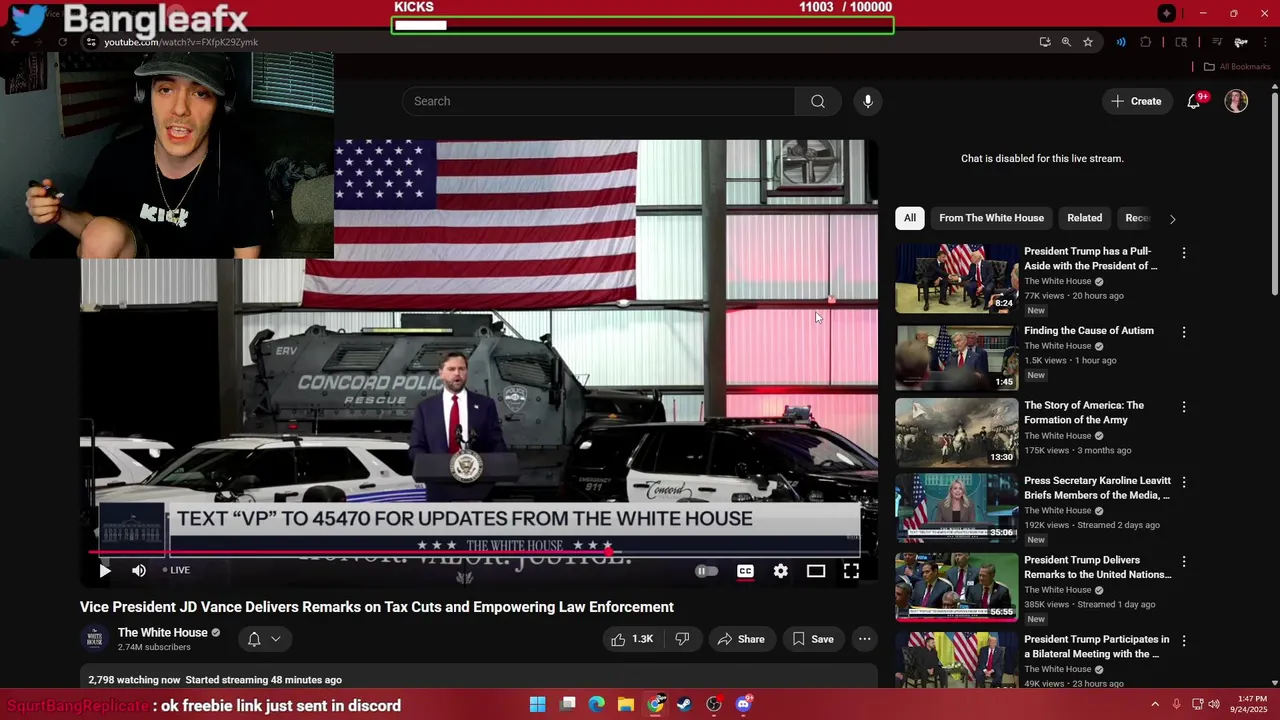Open The Story of America thumbnail

coord(956,432)
